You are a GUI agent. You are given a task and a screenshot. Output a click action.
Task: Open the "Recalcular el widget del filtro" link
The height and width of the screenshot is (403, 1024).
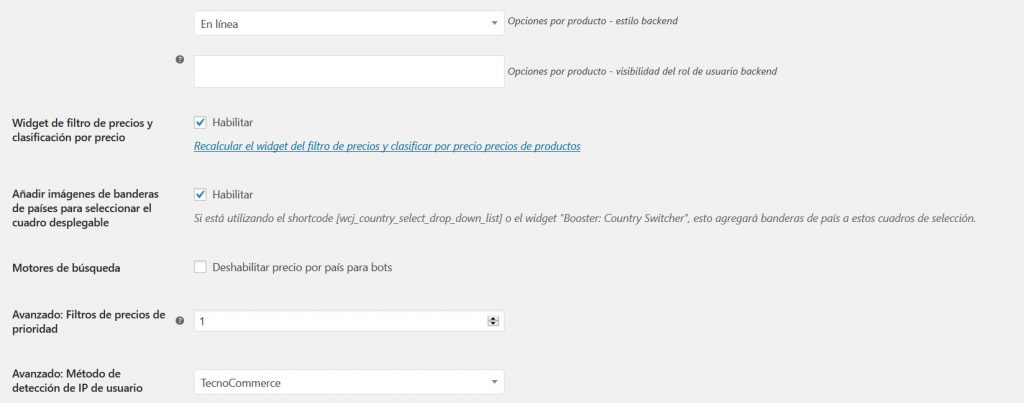(x=387, y=146)
